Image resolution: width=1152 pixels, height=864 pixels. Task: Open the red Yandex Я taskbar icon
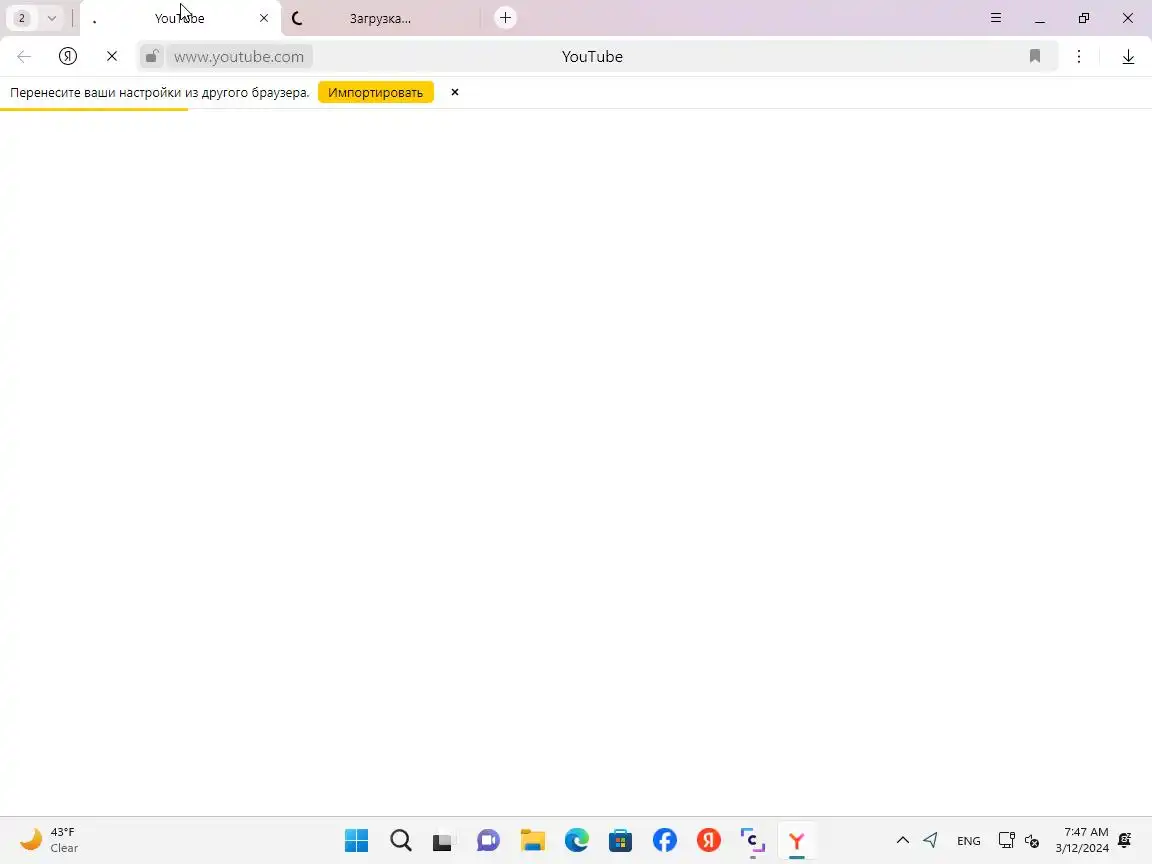tap(709, 840)
